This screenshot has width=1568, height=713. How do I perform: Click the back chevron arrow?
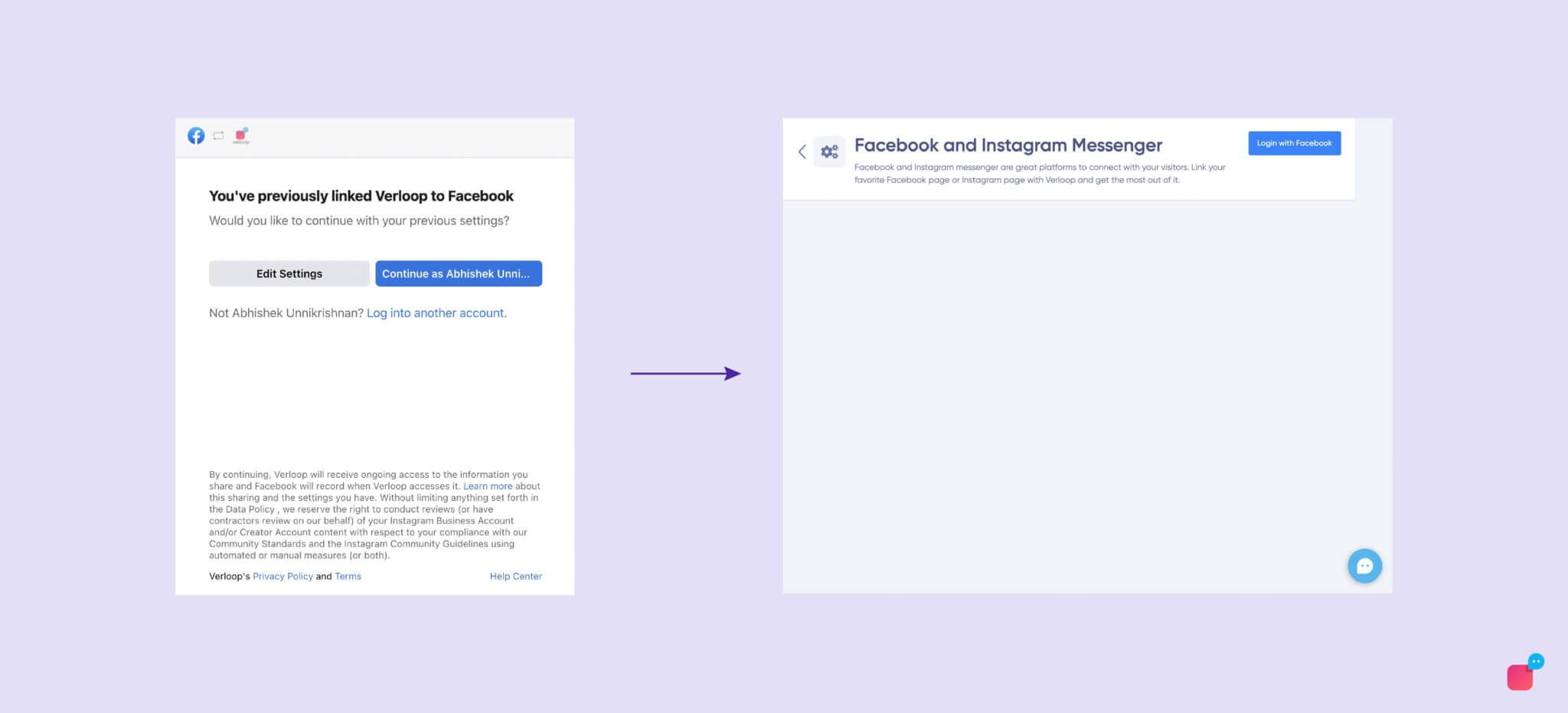[802, 152]
